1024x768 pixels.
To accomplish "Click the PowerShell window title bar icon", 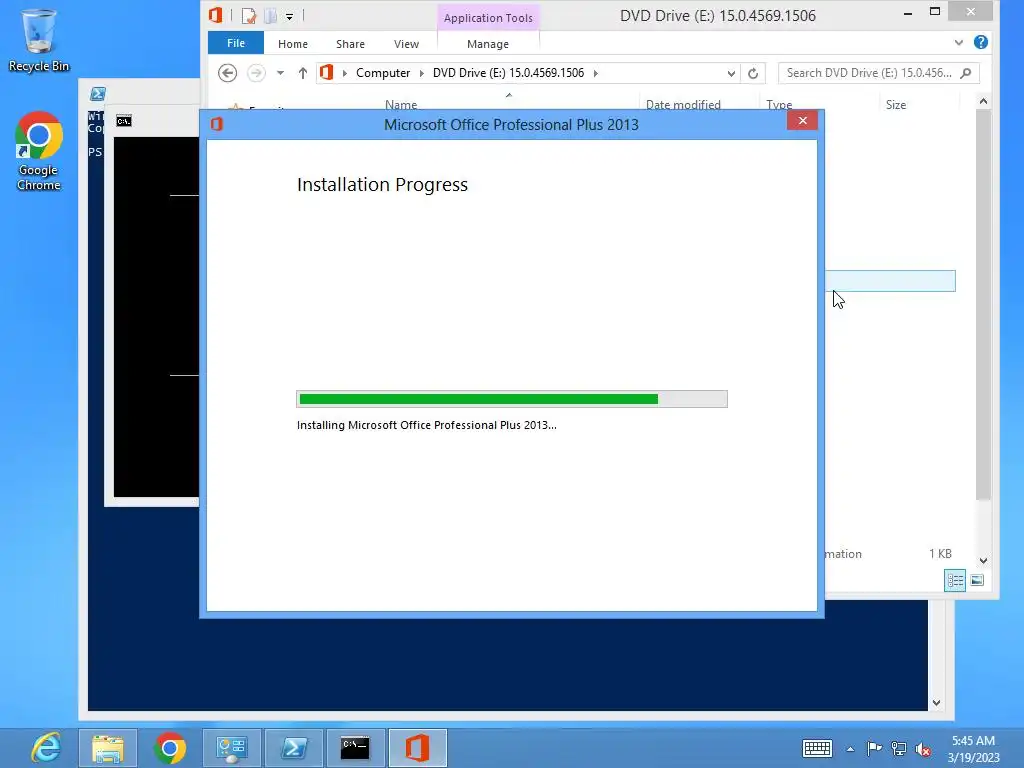I will point(98,94).
